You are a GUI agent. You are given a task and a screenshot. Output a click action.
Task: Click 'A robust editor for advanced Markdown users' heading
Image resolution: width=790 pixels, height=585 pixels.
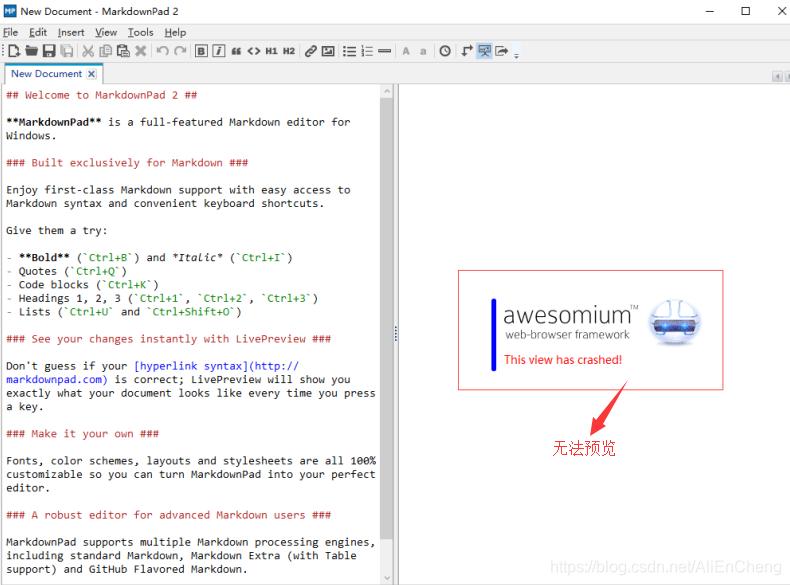coord(168,515)
